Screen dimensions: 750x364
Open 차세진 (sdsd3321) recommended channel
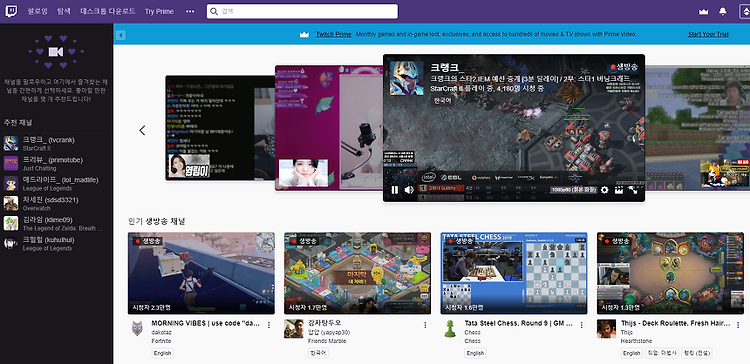click(x=56, y=203)
